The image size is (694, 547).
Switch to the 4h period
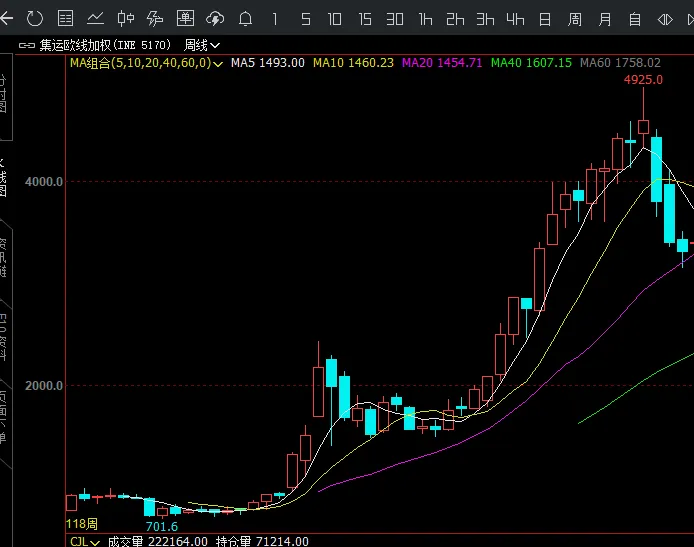tap(515, 19)
